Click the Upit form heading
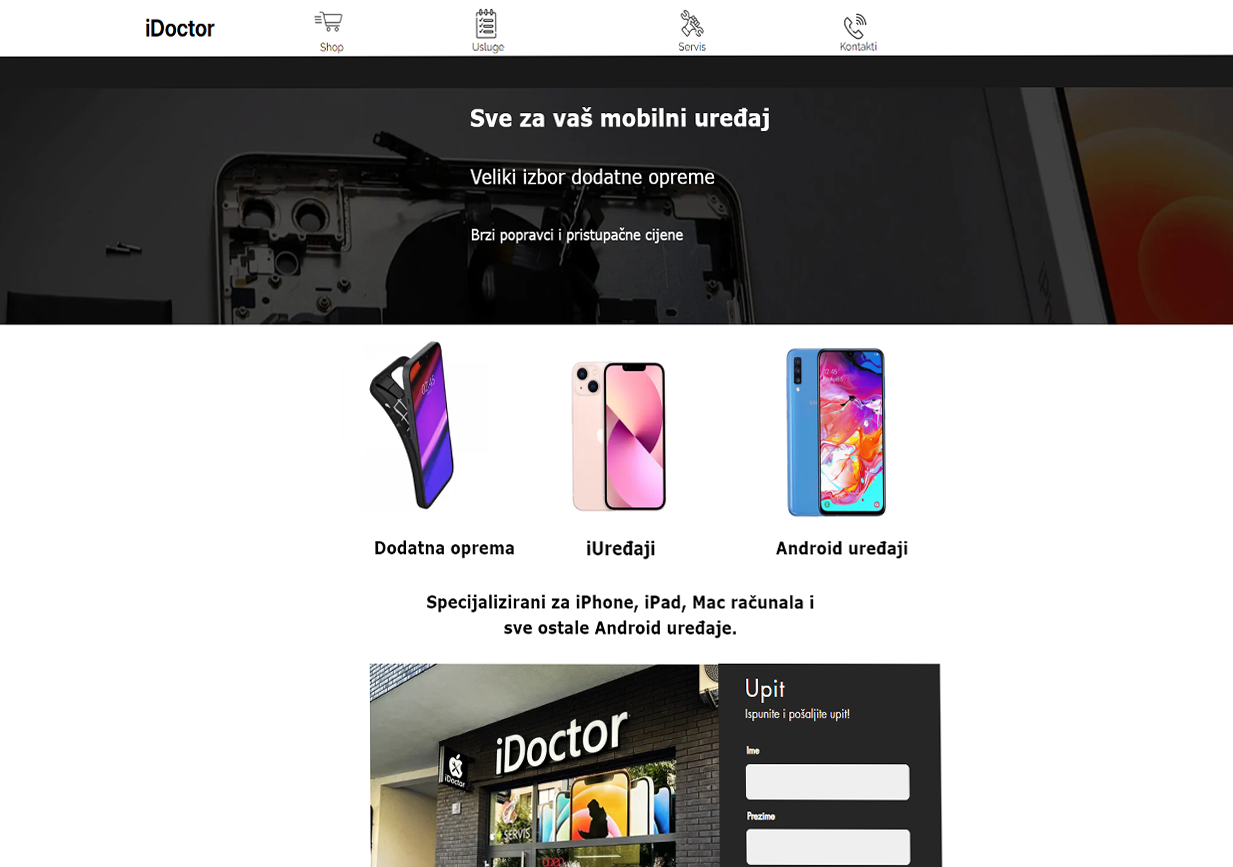1233x867 pixels. tap(765, 688)
